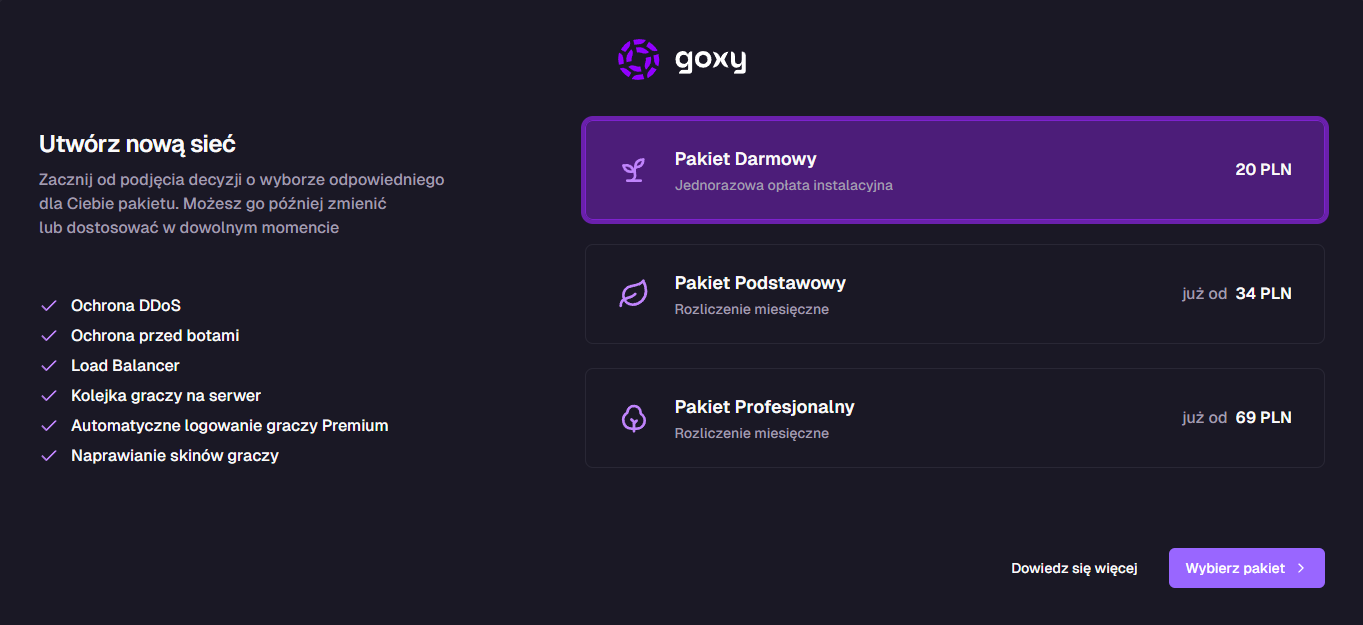Click the tree icon on Pakiet Profesjonalny
Image resolution: width=1363 pixels, height=625 pixels.
(633, 418)
